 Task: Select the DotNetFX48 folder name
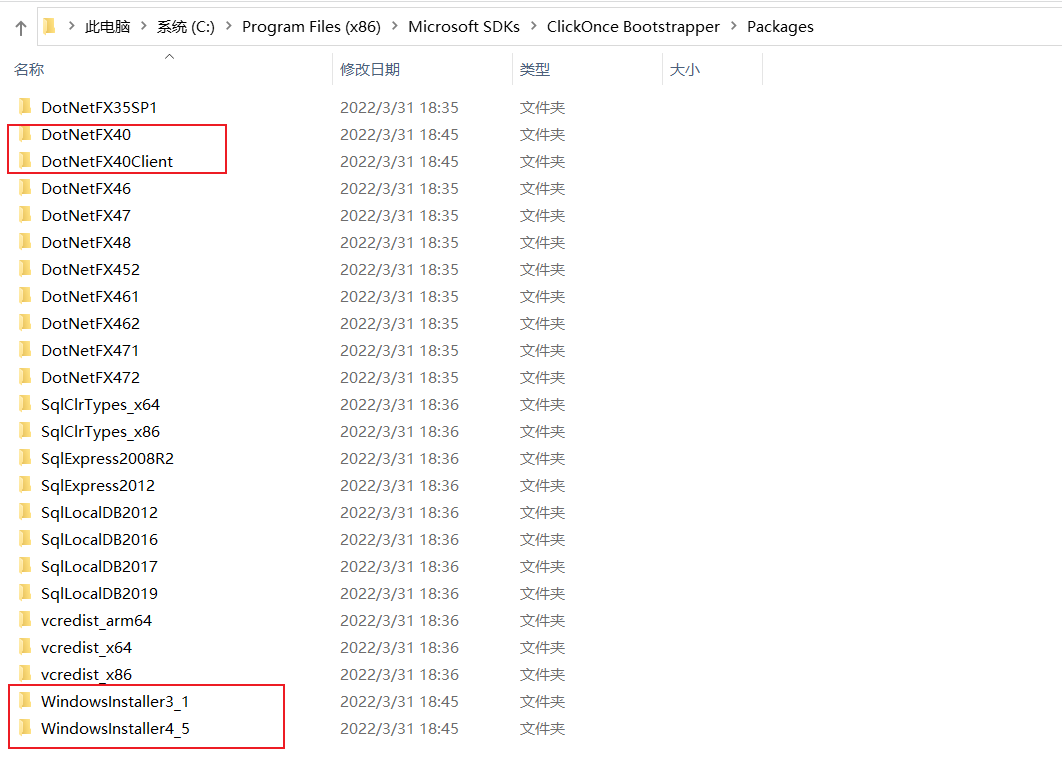click(86, 242)
